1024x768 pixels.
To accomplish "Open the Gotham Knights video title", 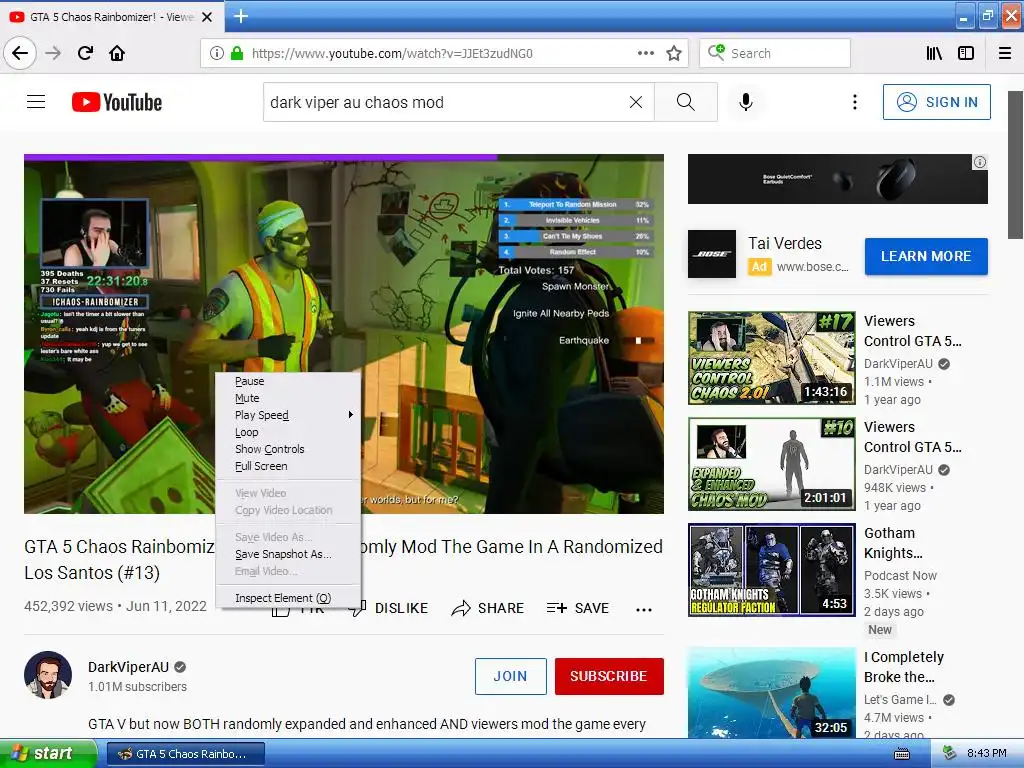I will coord(893,543).
